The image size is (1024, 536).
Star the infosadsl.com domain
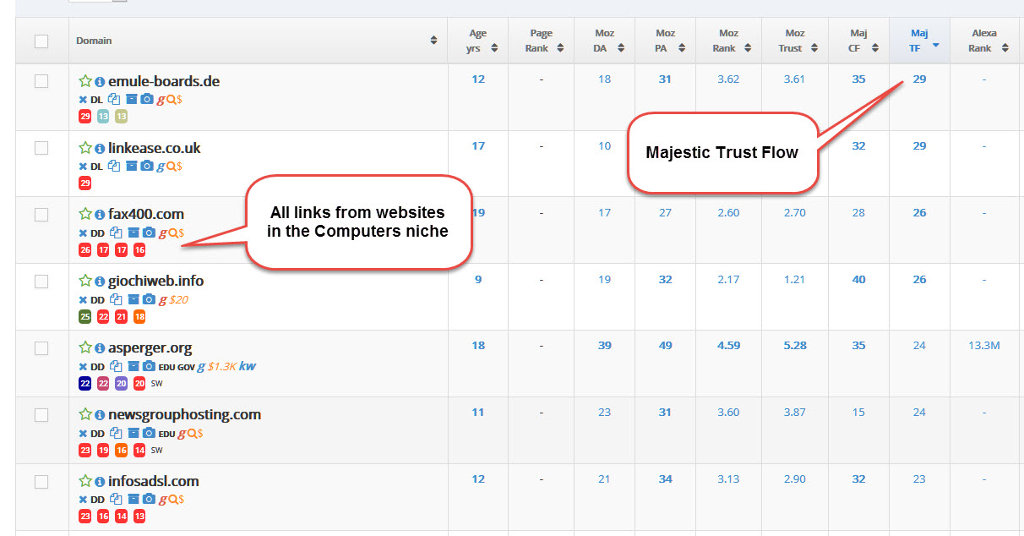point(85,481)
